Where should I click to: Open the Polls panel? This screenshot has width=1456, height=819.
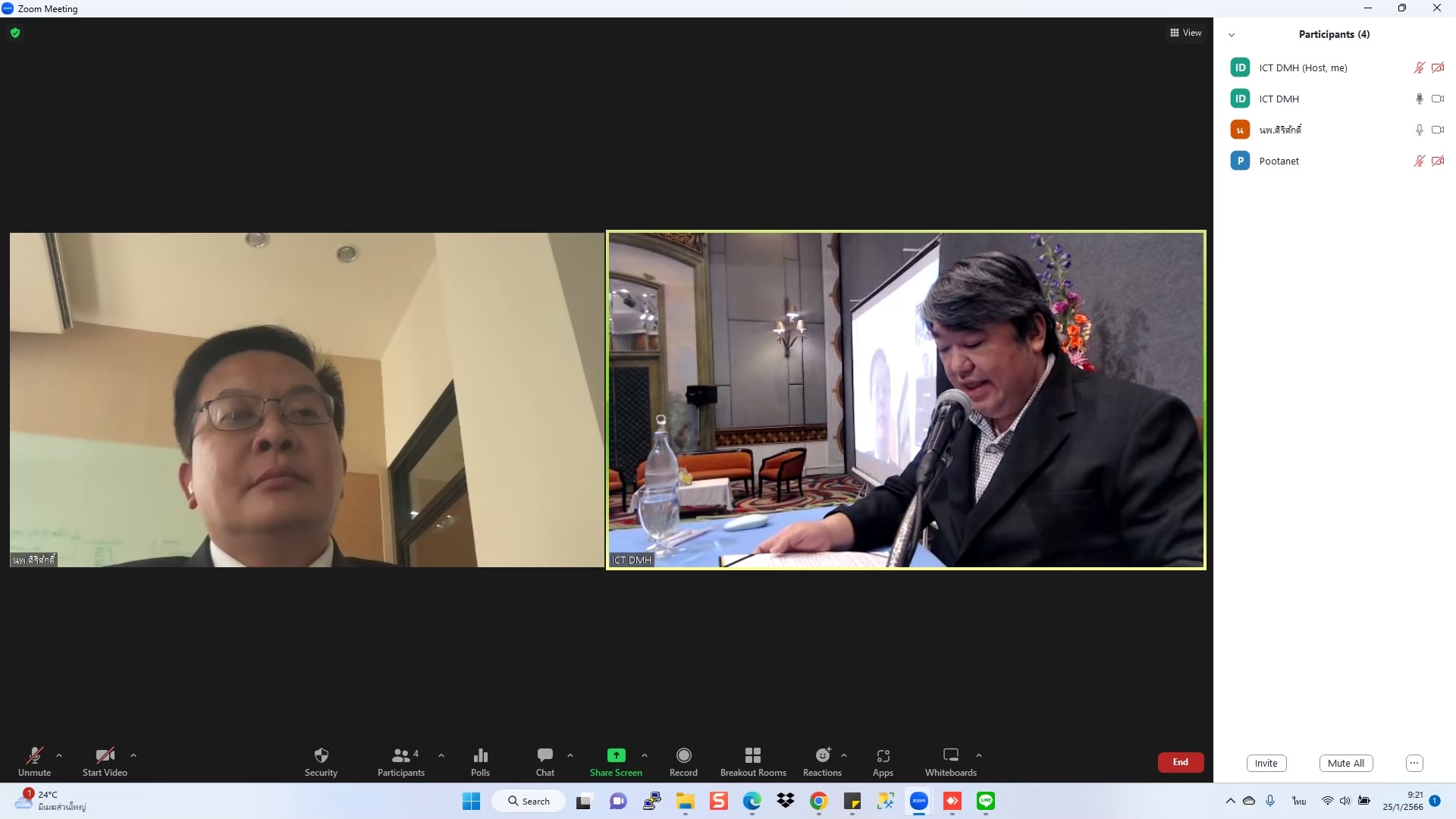point(480,761)
